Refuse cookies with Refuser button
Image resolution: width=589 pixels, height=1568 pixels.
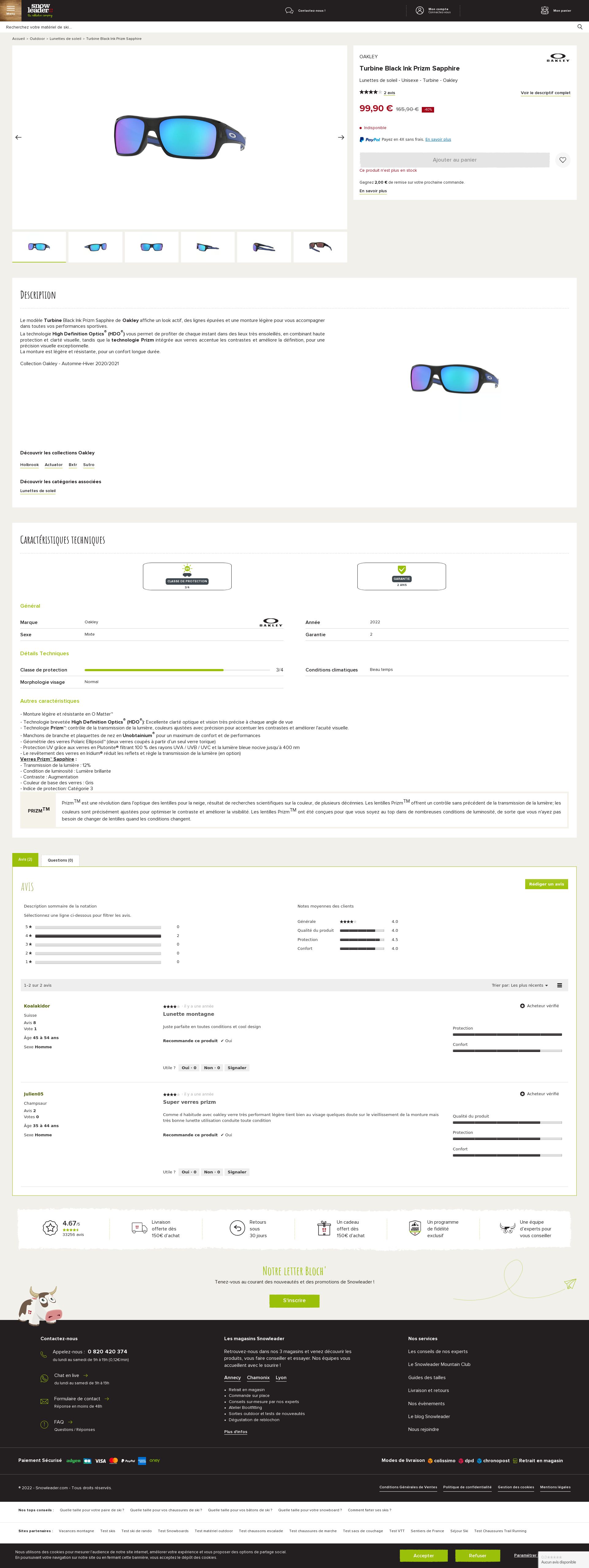pyautogui.click(x=478, y=1555)
